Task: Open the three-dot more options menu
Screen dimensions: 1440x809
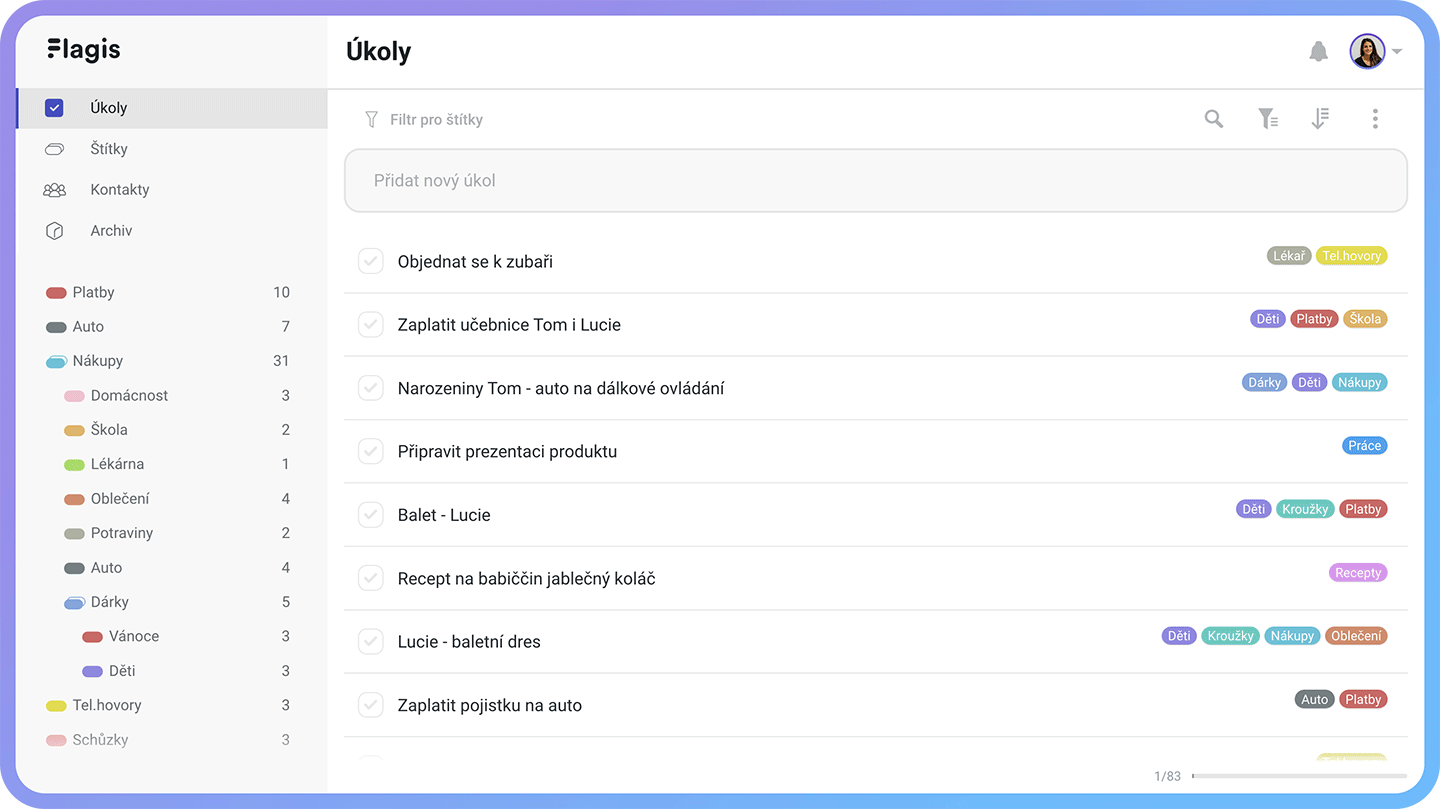Action: click(1375, 119)
